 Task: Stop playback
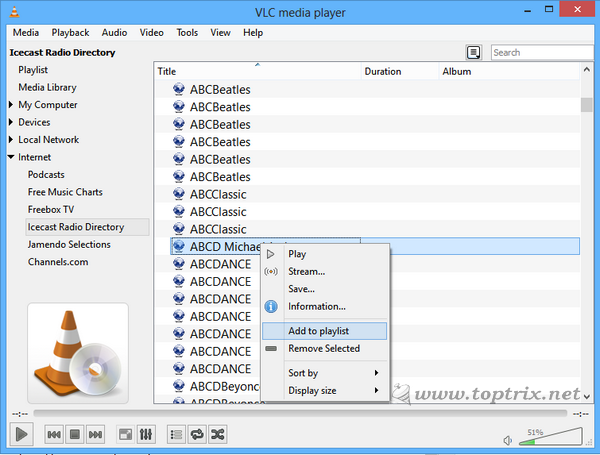tap(75, 434)
